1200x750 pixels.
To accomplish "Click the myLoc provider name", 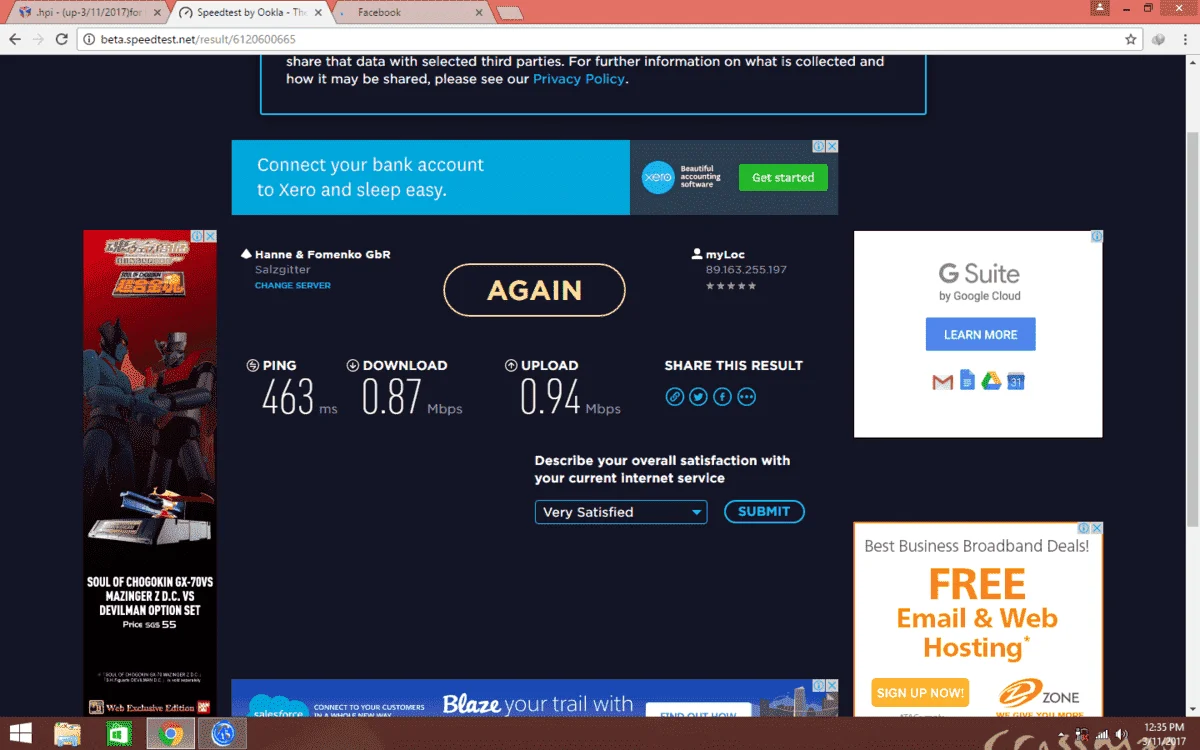I will point(725,255).
